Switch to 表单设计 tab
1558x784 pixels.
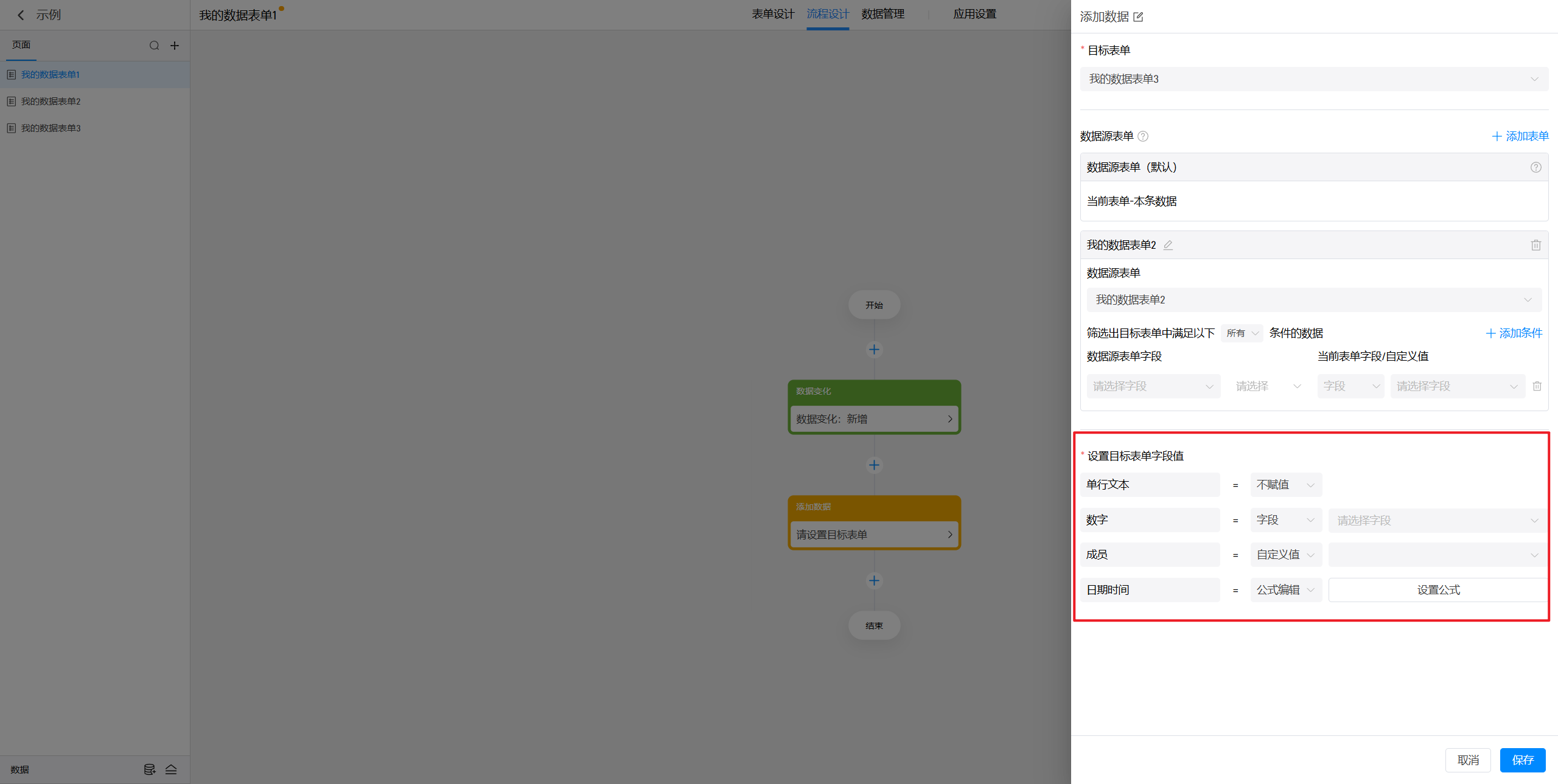[x=772, y=14]
